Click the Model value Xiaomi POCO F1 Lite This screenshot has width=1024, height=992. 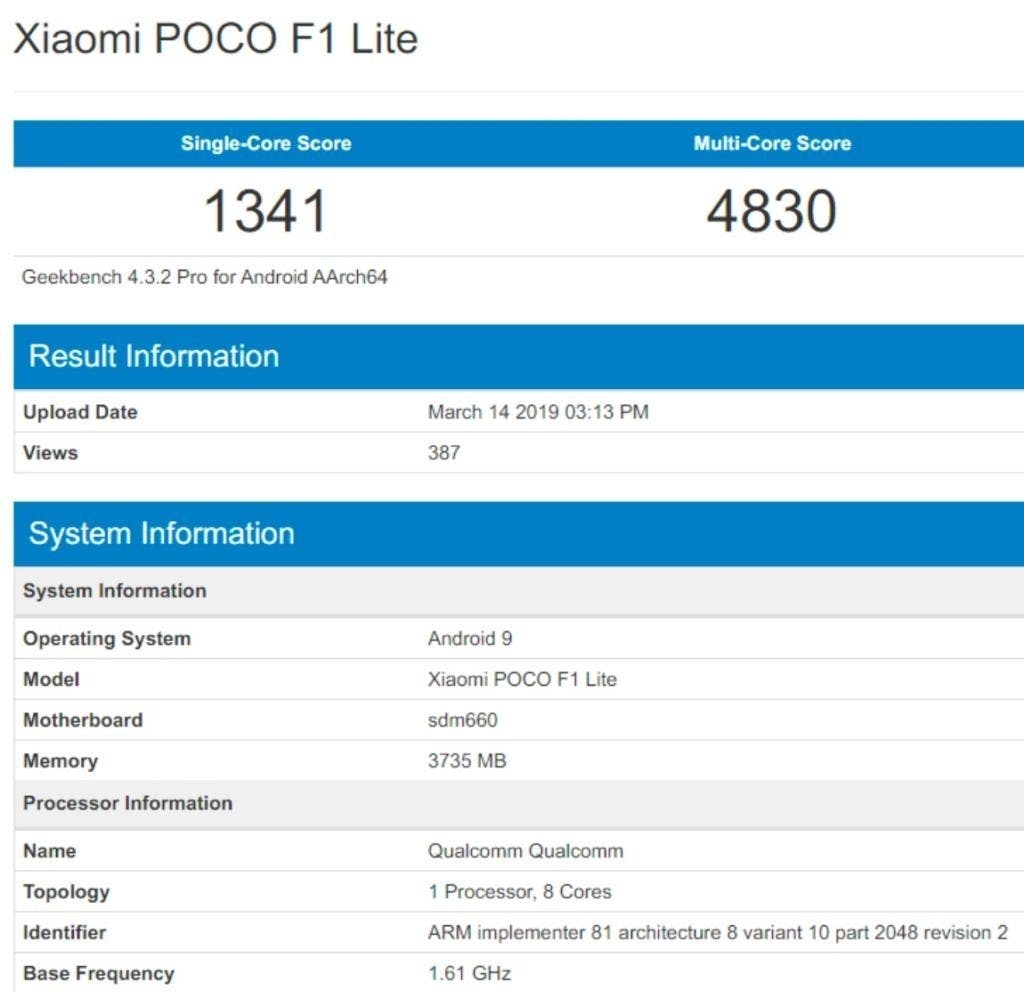(x=522, y=680)
